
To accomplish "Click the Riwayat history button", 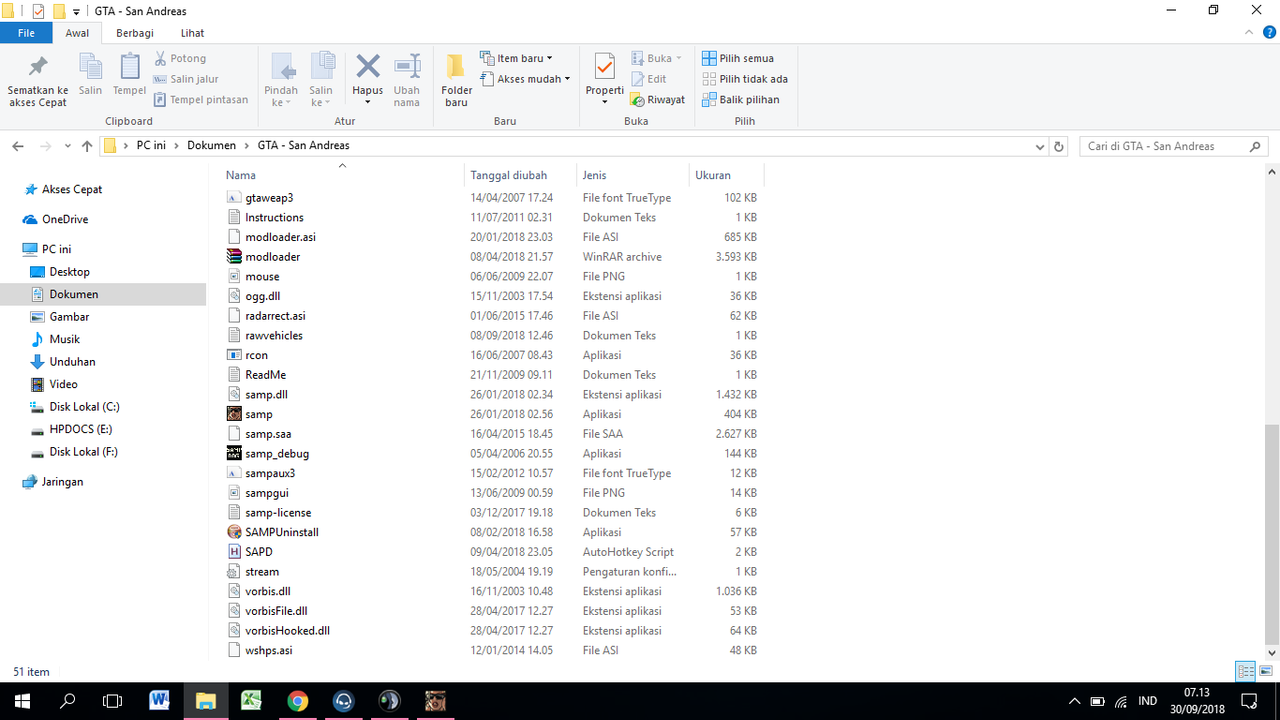I will coord(657,99).
